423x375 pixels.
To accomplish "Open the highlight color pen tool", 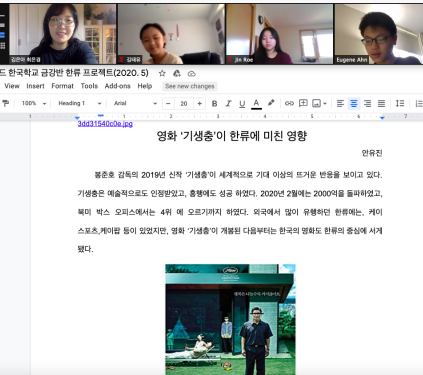I will coord(271,103).
